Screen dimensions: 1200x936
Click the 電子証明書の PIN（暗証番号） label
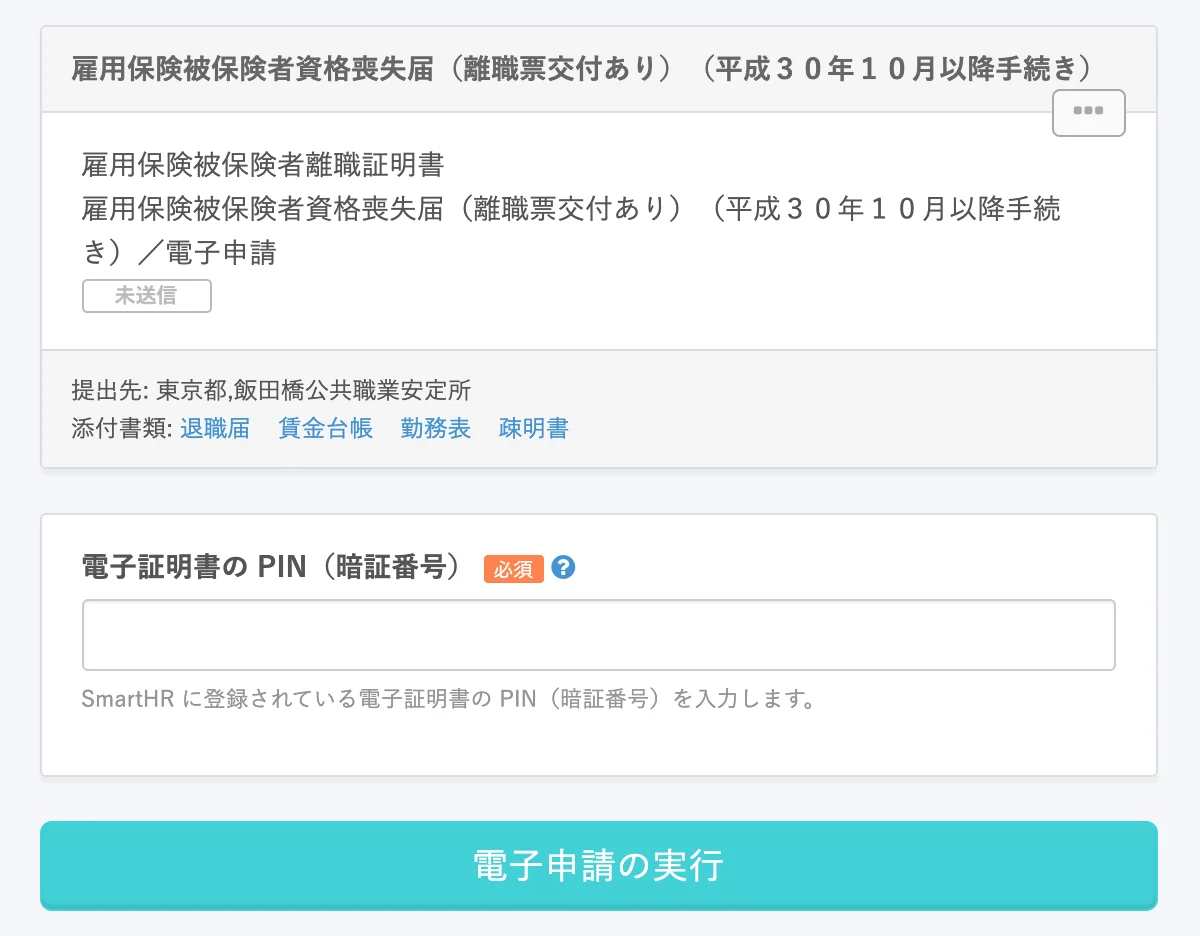(277, 568)
